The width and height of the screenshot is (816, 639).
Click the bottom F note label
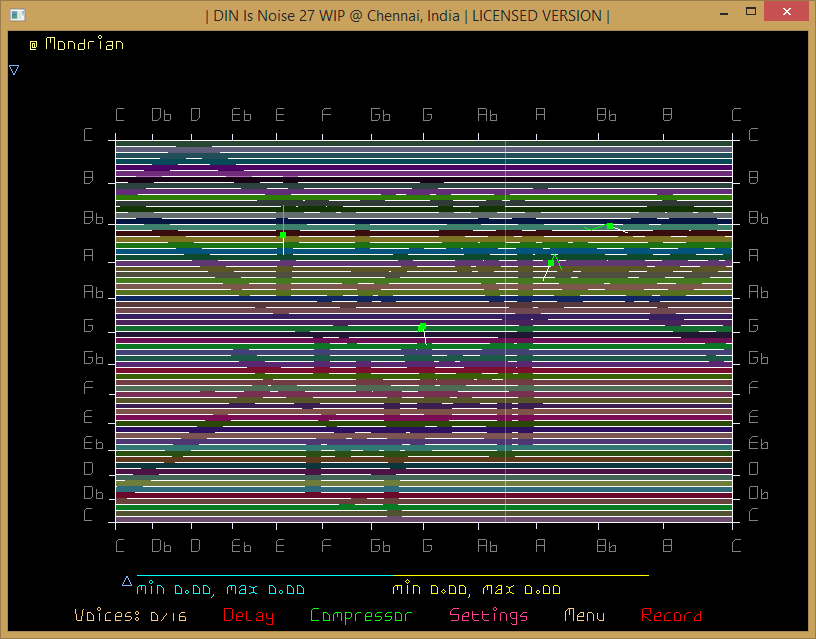pos(326,546)
